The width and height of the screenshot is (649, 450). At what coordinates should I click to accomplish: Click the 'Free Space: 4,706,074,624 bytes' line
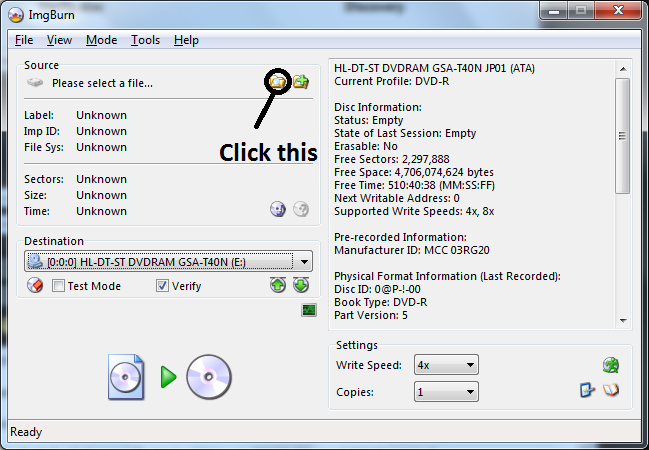(414, 172)
